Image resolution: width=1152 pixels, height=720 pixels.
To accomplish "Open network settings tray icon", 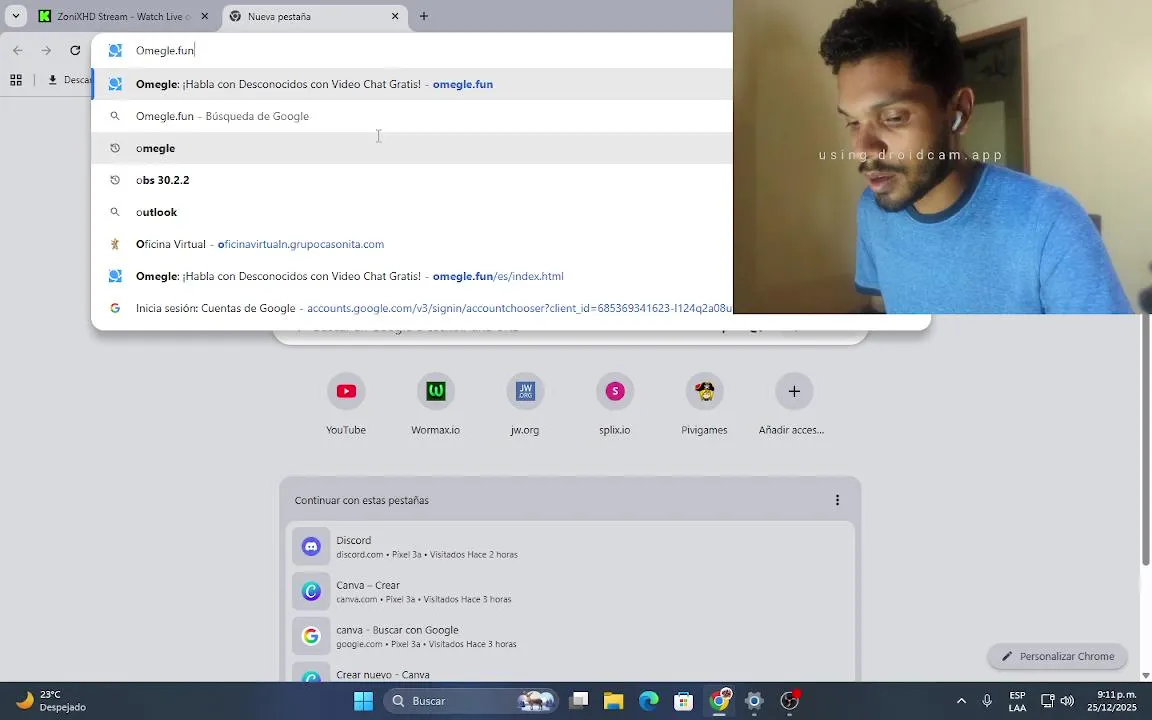I will click(1048, 701).
